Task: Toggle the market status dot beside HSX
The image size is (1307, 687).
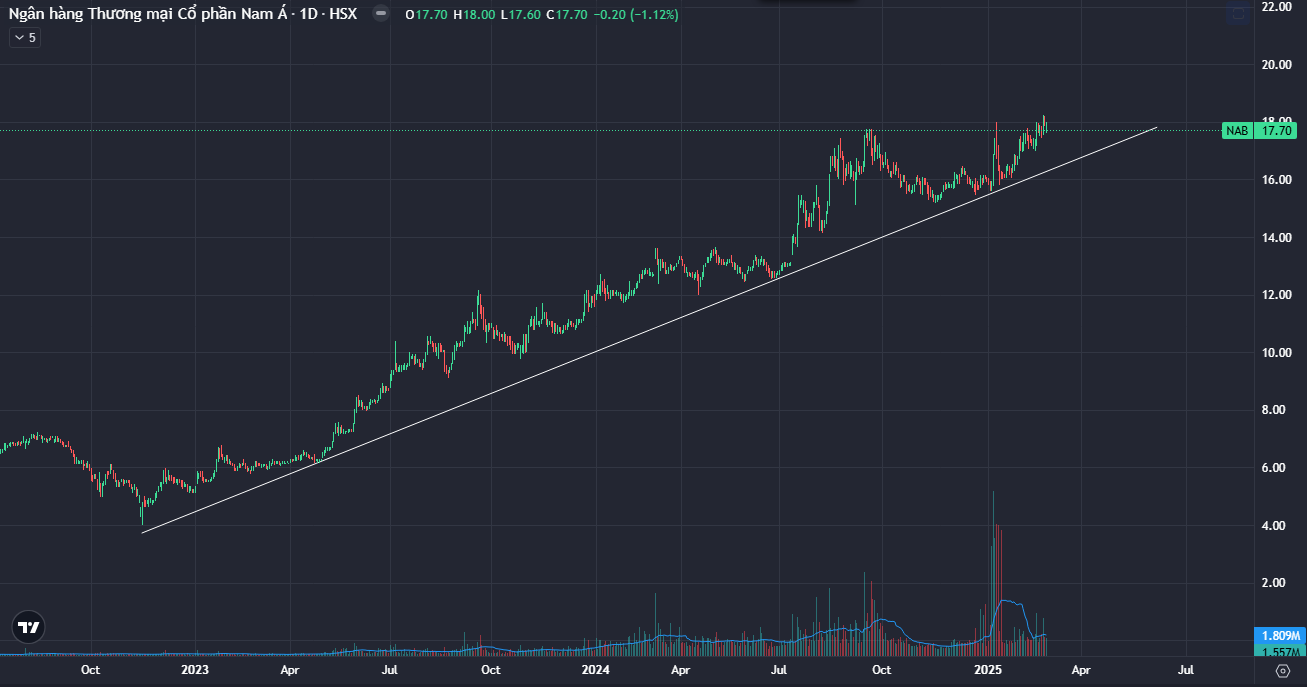Action: pos(380,14)
